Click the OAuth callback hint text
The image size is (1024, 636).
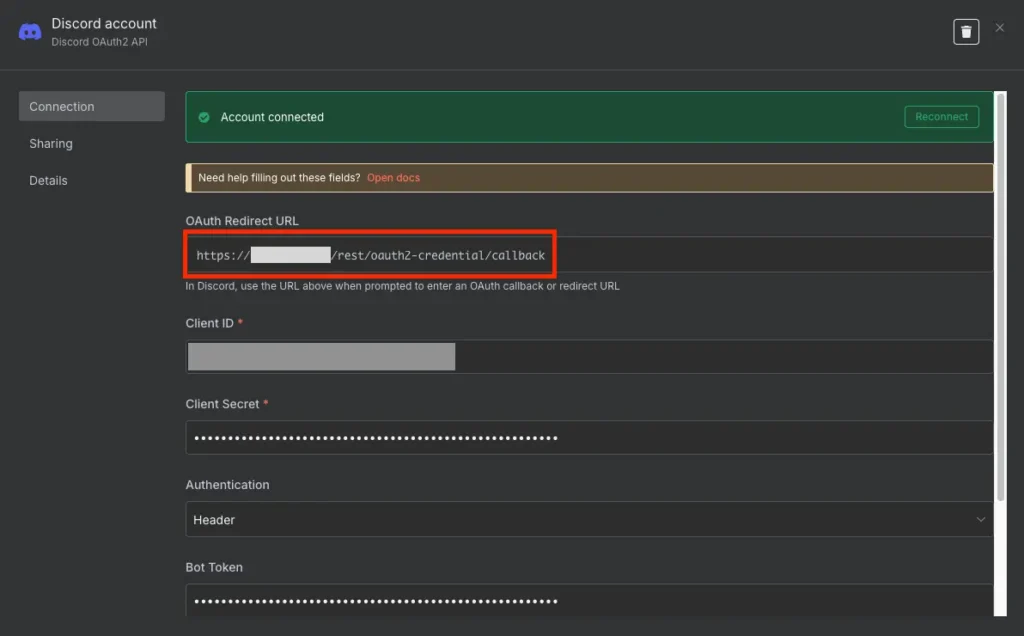pos(402,286)
